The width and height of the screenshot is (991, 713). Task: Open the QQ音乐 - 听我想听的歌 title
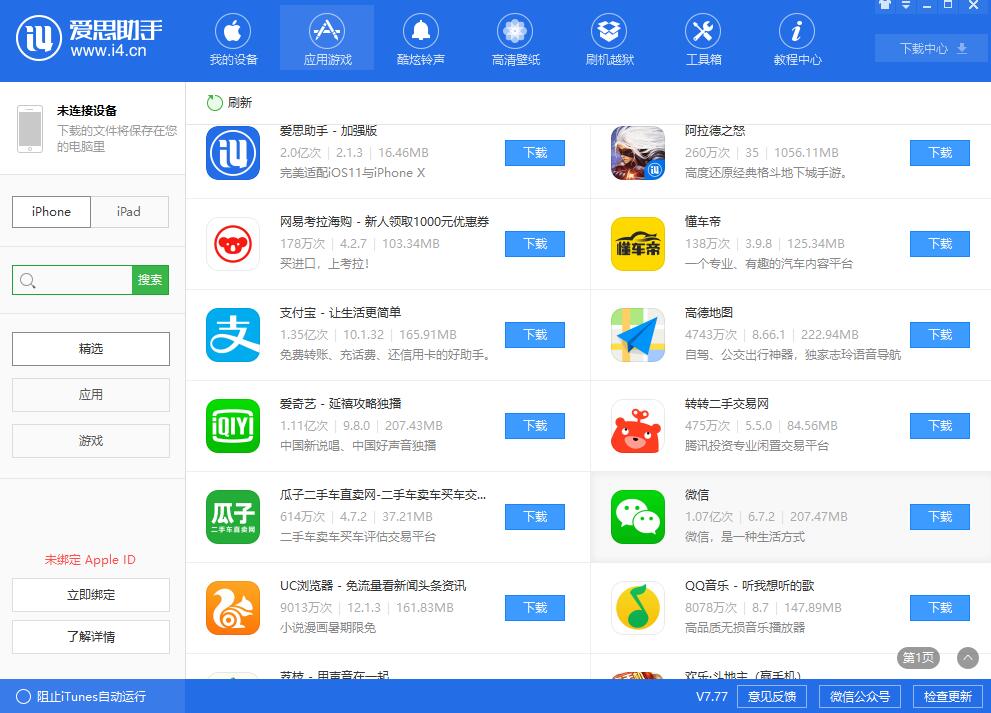750,585
